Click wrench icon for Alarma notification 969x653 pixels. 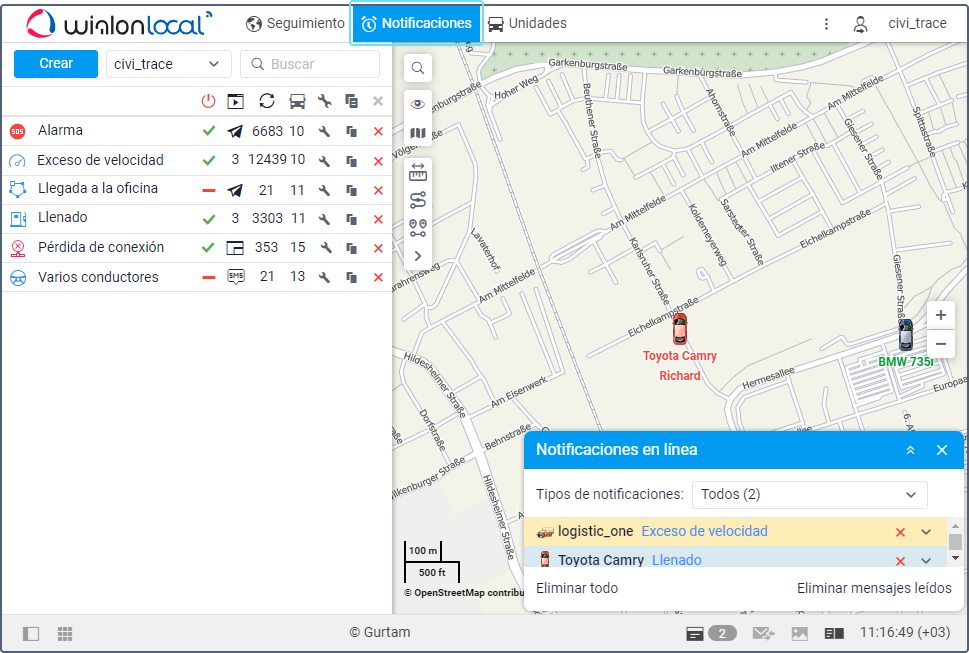(324, 132)
